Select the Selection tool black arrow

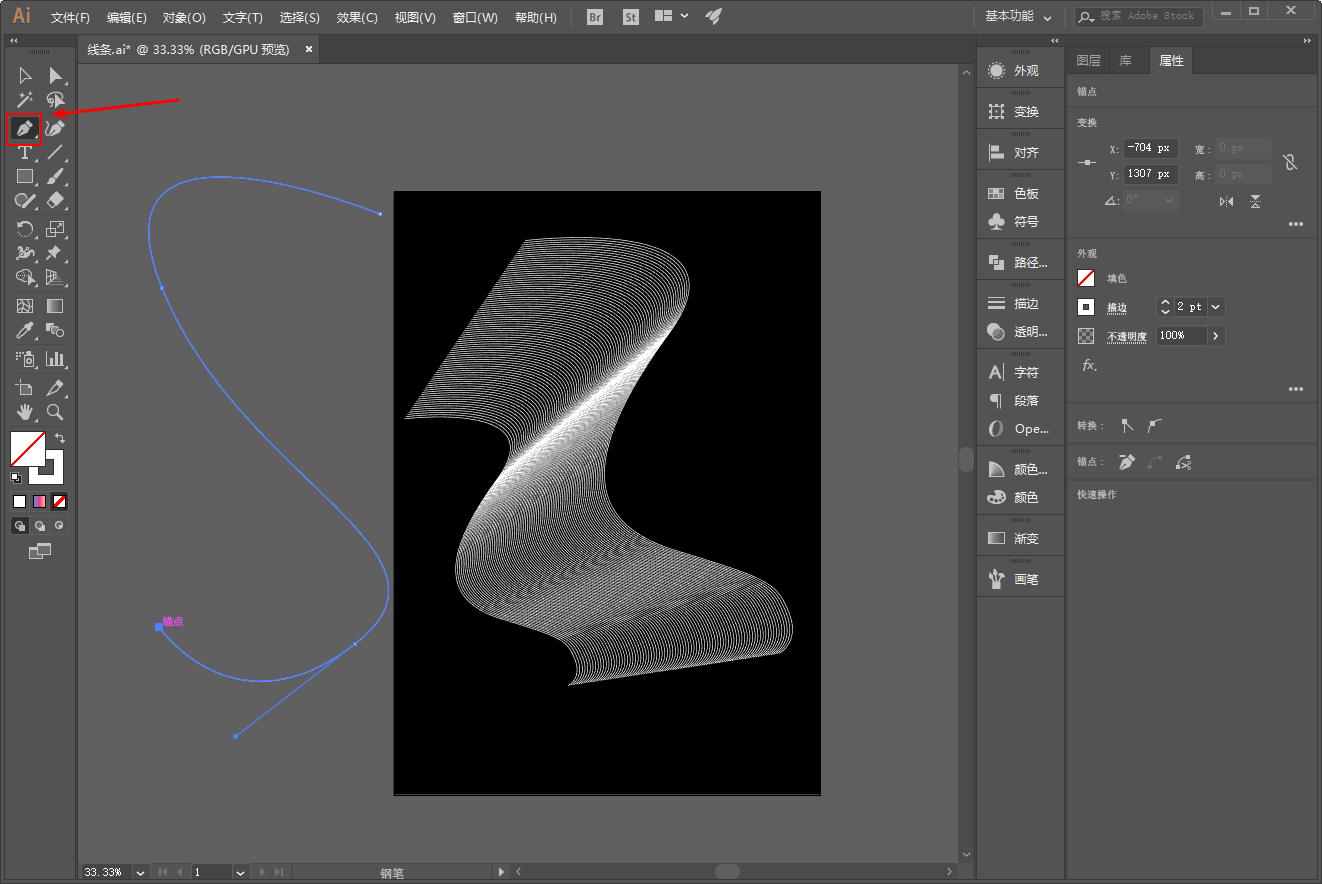click(25, 76)
